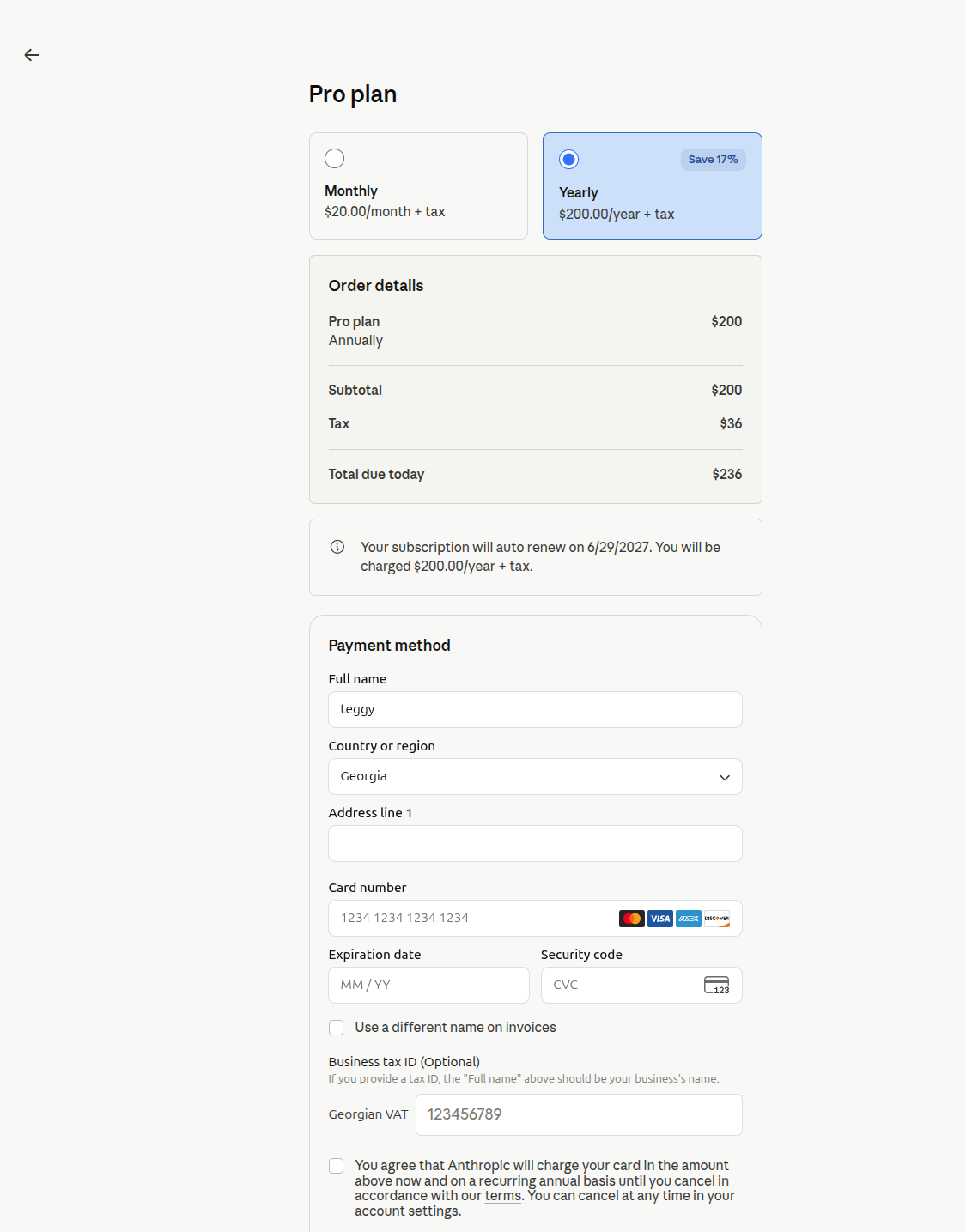Click the CVC card hint icon
966x1232 pixels.
(x=716, y=986)
